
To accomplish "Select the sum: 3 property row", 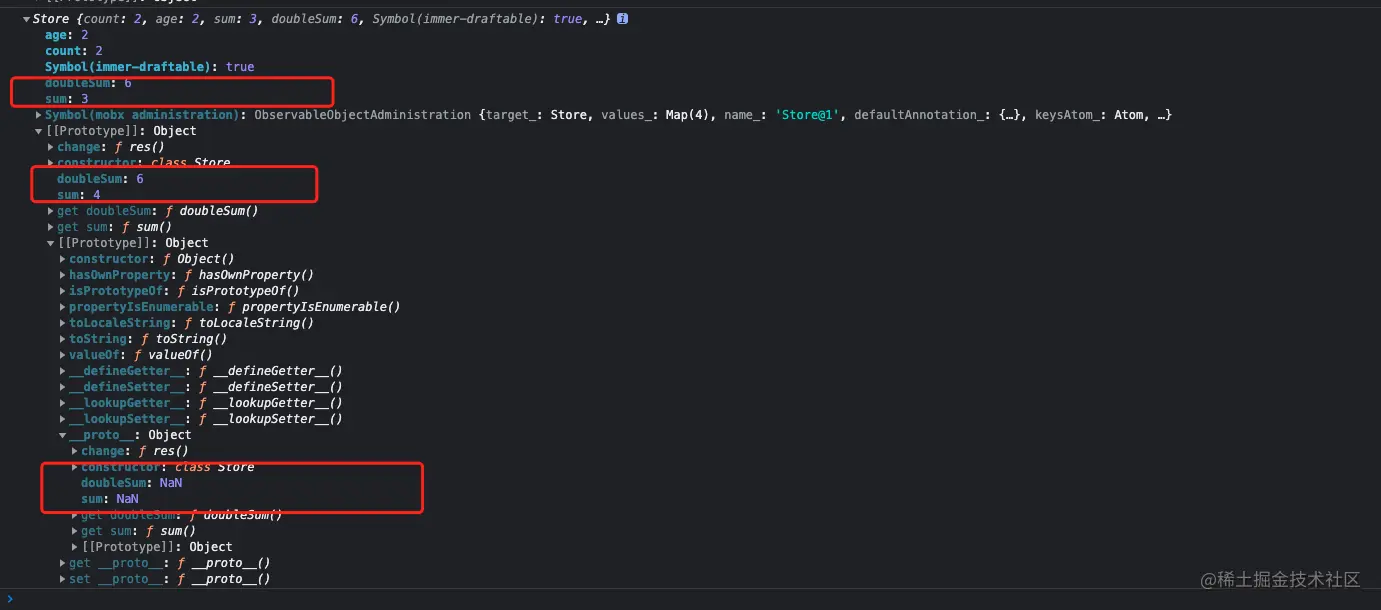I will pos(67,99).
